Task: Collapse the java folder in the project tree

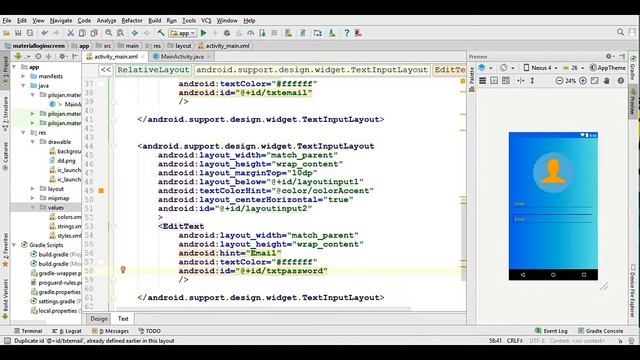Action: tap(23, 86)
